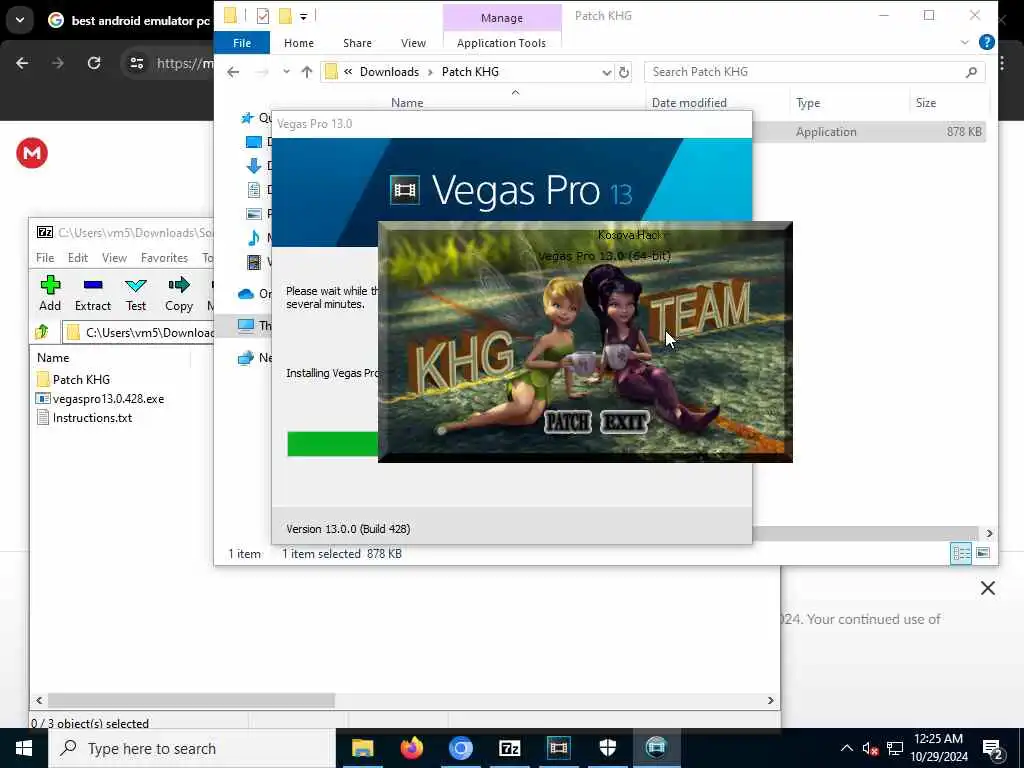Click Patch KHG in the Explorer breadcrumb
Image resolution: width=1024 pixels, height=768 pixels.
[x=470, y=72]
